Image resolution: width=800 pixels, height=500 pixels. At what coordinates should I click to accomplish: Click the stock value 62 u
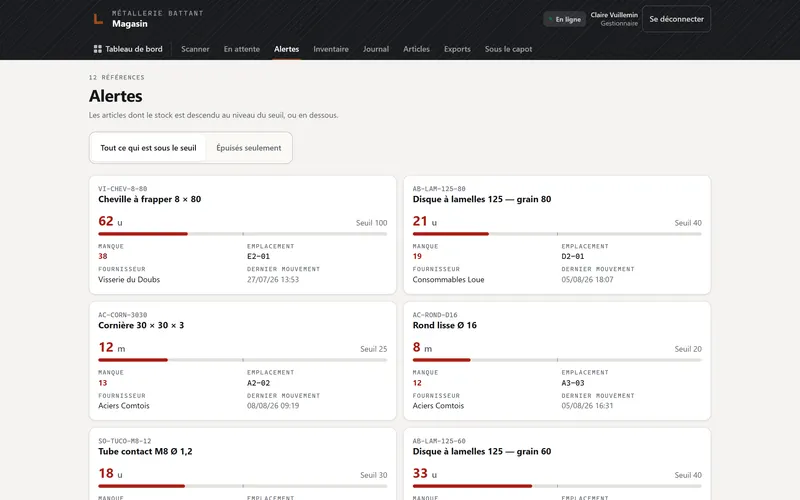(110, 221)
